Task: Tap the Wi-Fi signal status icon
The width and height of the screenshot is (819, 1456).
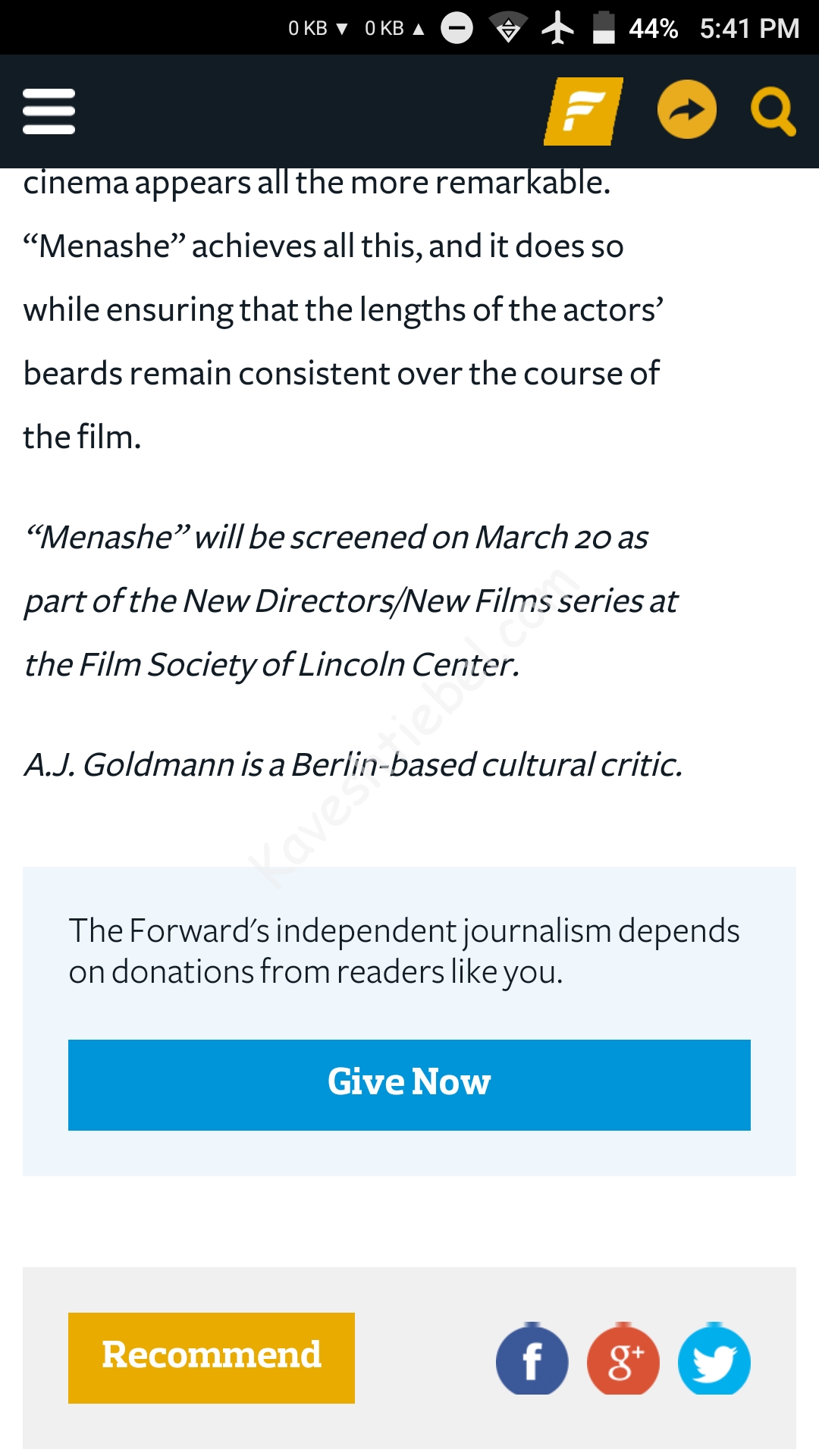Action: [508, 29]
